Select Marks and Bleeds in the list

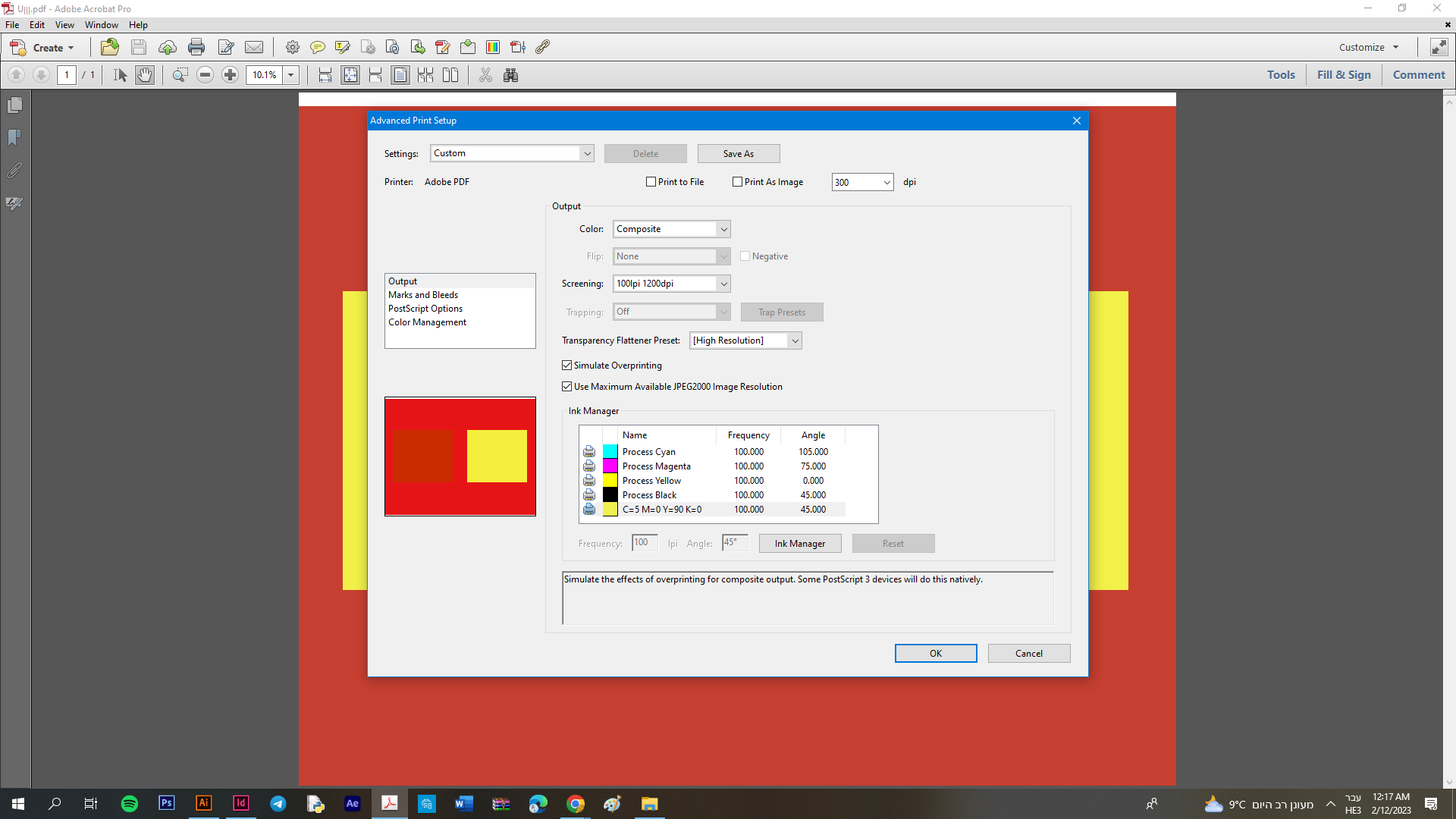coord(423,295)
